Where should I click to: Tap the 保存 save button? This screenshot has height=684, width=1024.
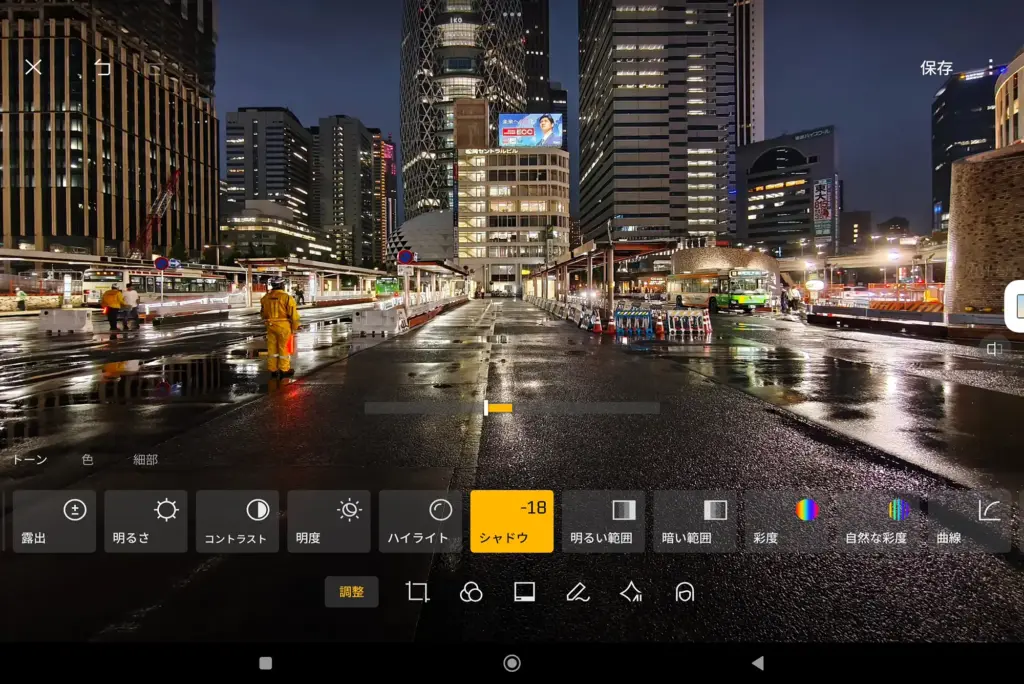pos(934,67)
